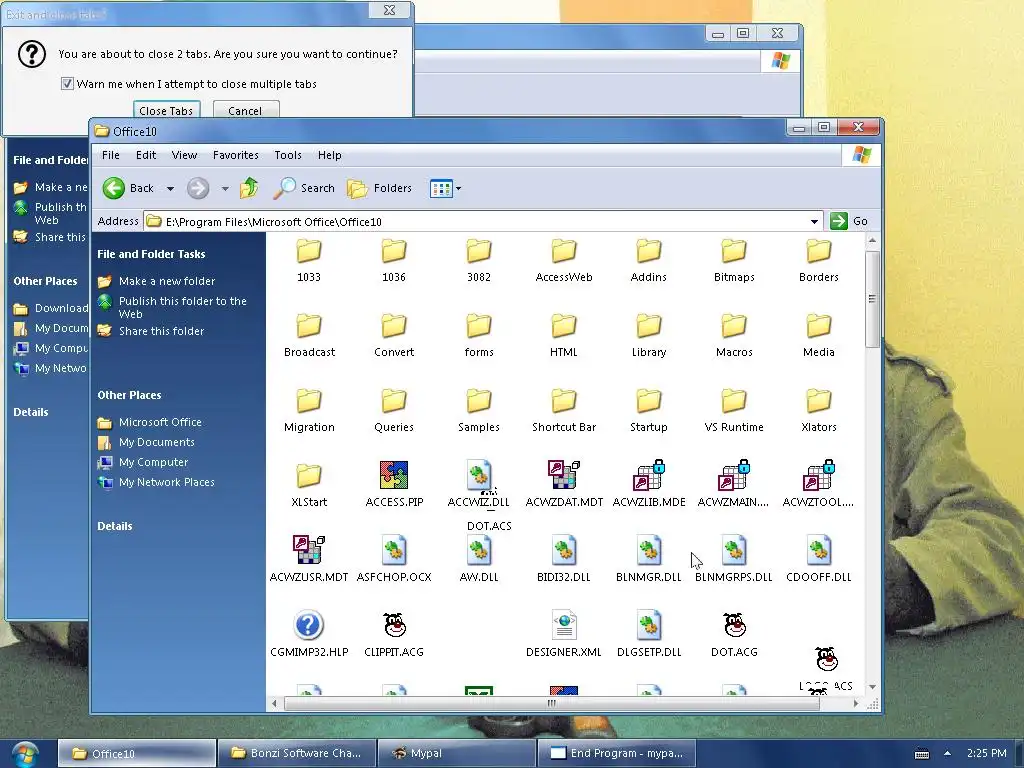Select the CLIPPIT.ACG agent icon
The height and width of the screenshot is (768, 1024).
[x=394, y=625]
